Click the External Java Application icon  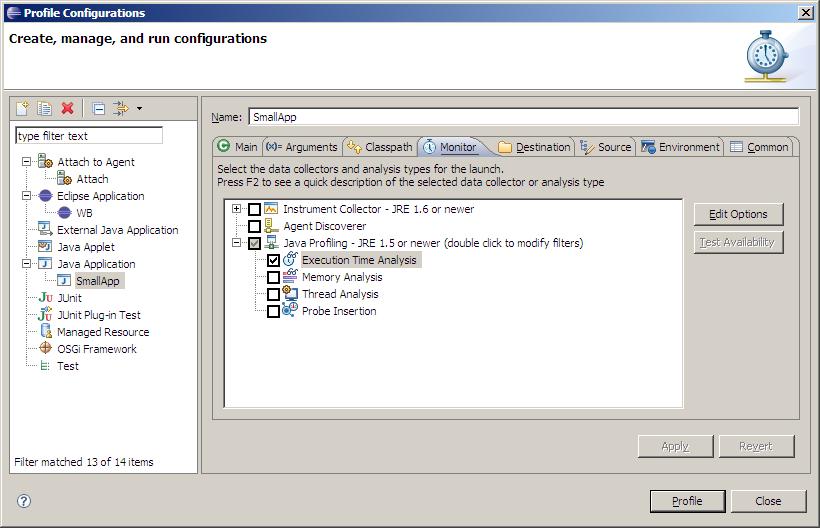(45, 229)
